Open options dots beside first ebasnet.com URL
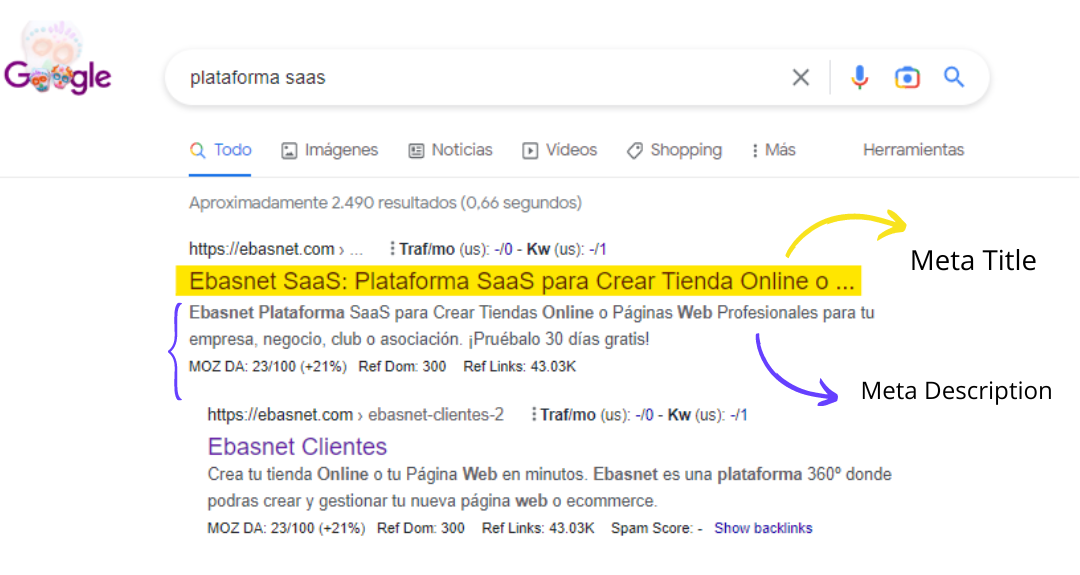1080x575 pixels. pyautogui.click(x=391, y=249)
